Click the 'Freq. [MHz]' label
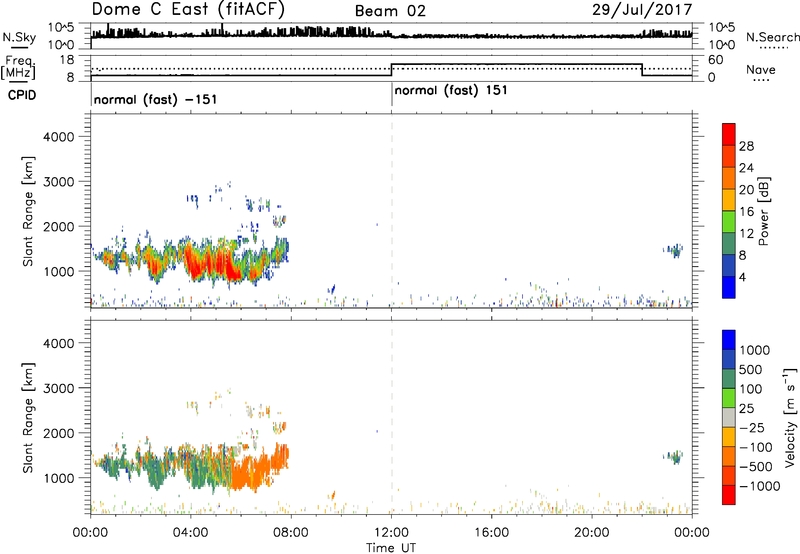The height and width of the screenshot is (554, 800). pyautogui.click(x=19, y=67)
